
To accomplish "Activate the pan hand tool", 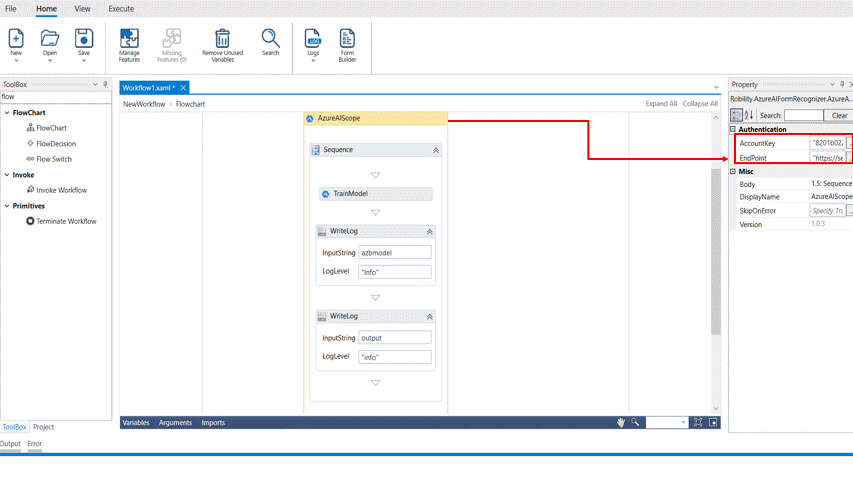I will 621,423.
